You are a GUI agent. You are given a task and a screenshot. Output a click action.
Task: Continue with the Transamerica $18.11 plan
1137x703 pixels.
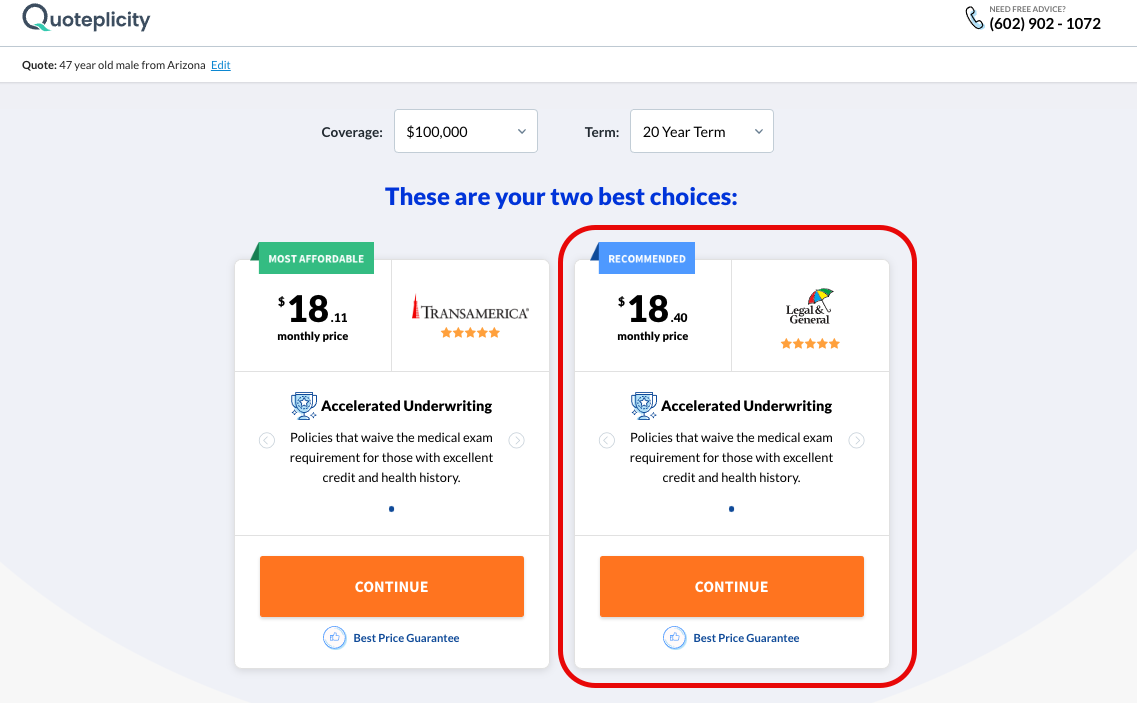point(392,586)
